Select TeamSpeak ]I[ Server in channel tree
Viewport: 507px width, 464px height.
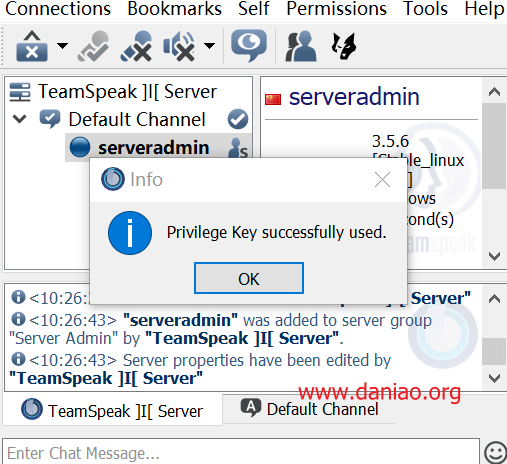(x=127, y=92)
